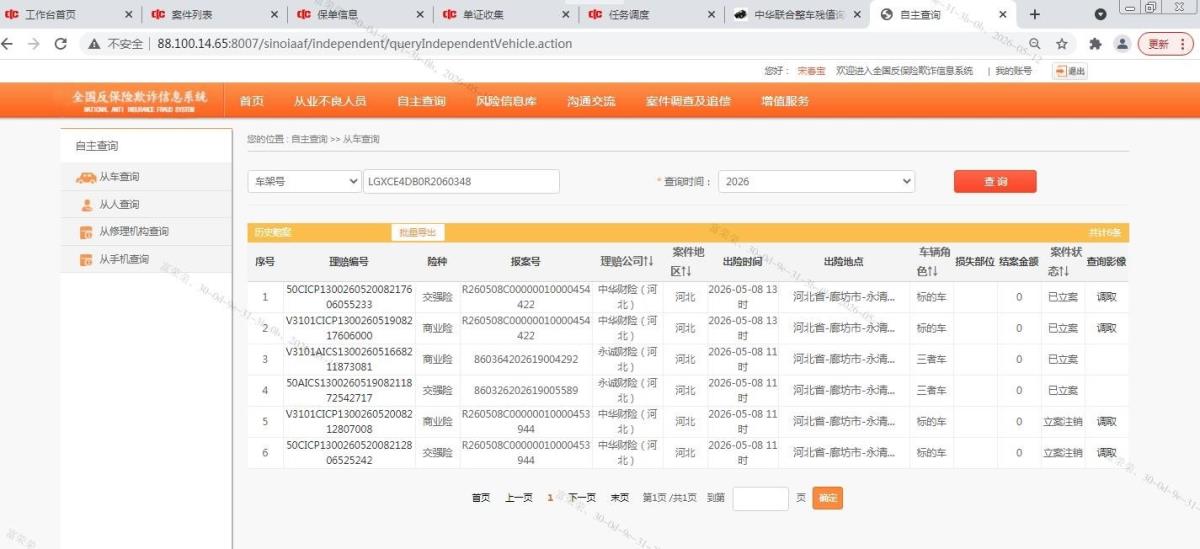
Task: Open the 车架号 query type dropdown
Action: point(304,181)
